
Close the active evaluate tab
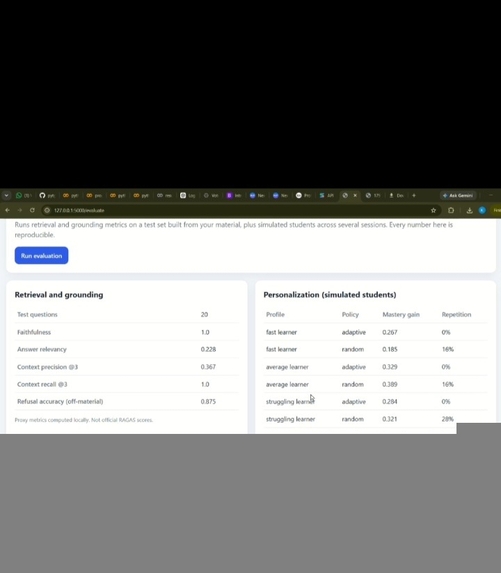(355, 196)
